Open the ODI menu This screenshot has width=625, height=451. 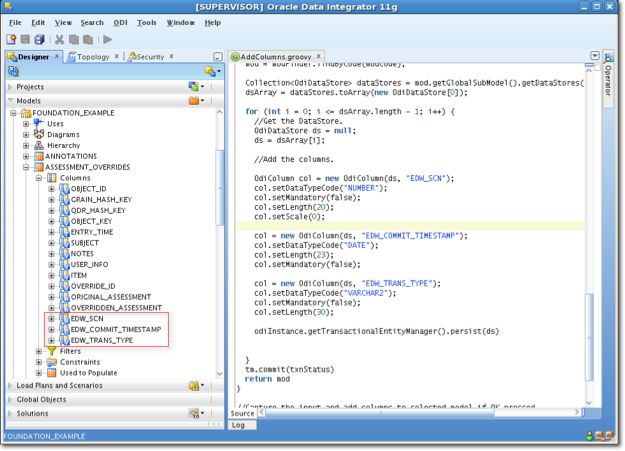(120, 23)
